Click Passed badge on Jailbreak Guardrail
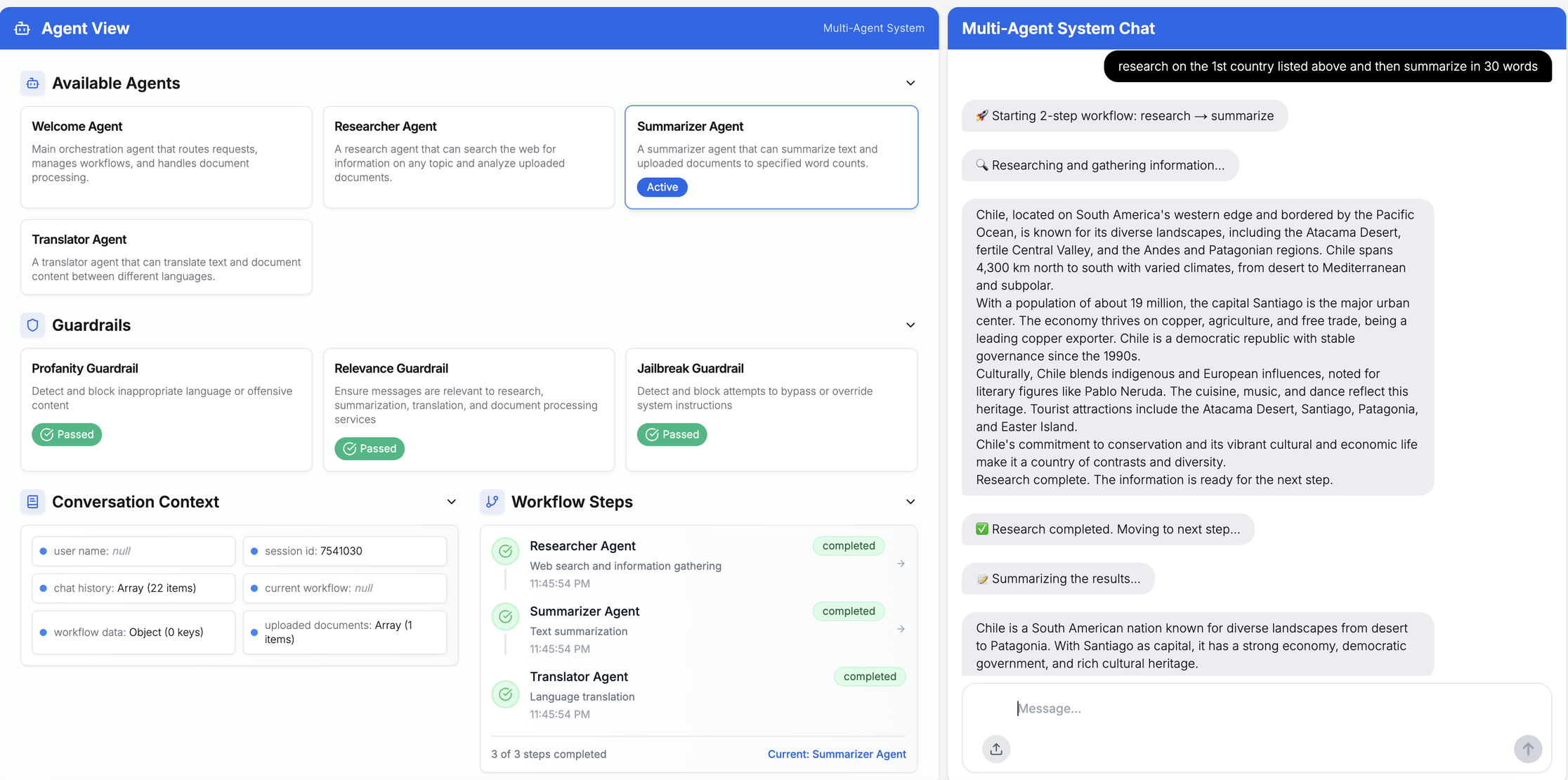Viewport: 1568px width, 780px height. [672, 434]
